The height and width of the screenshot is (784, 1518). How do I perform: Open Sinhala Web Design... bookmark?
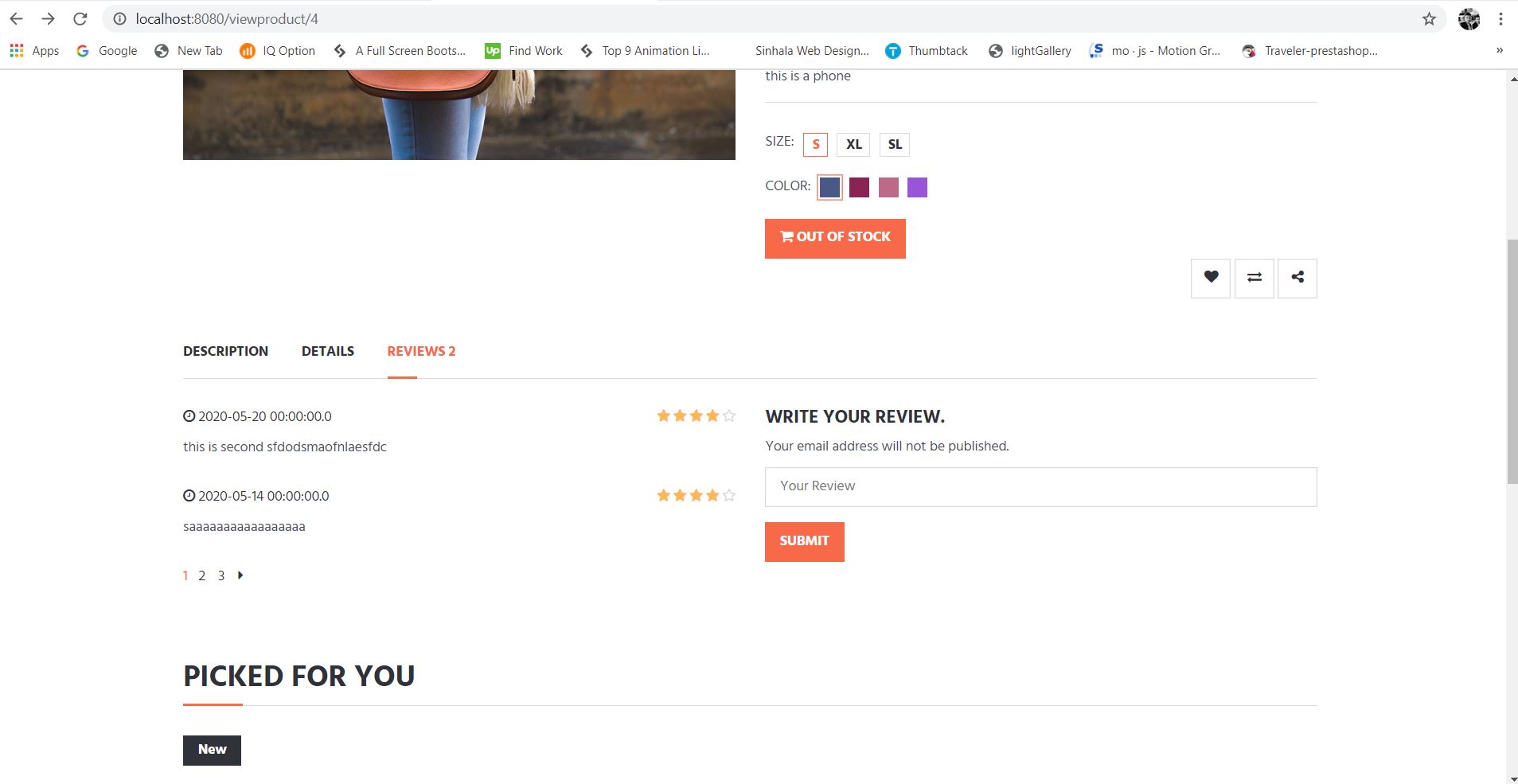click(x=812, y=51)
